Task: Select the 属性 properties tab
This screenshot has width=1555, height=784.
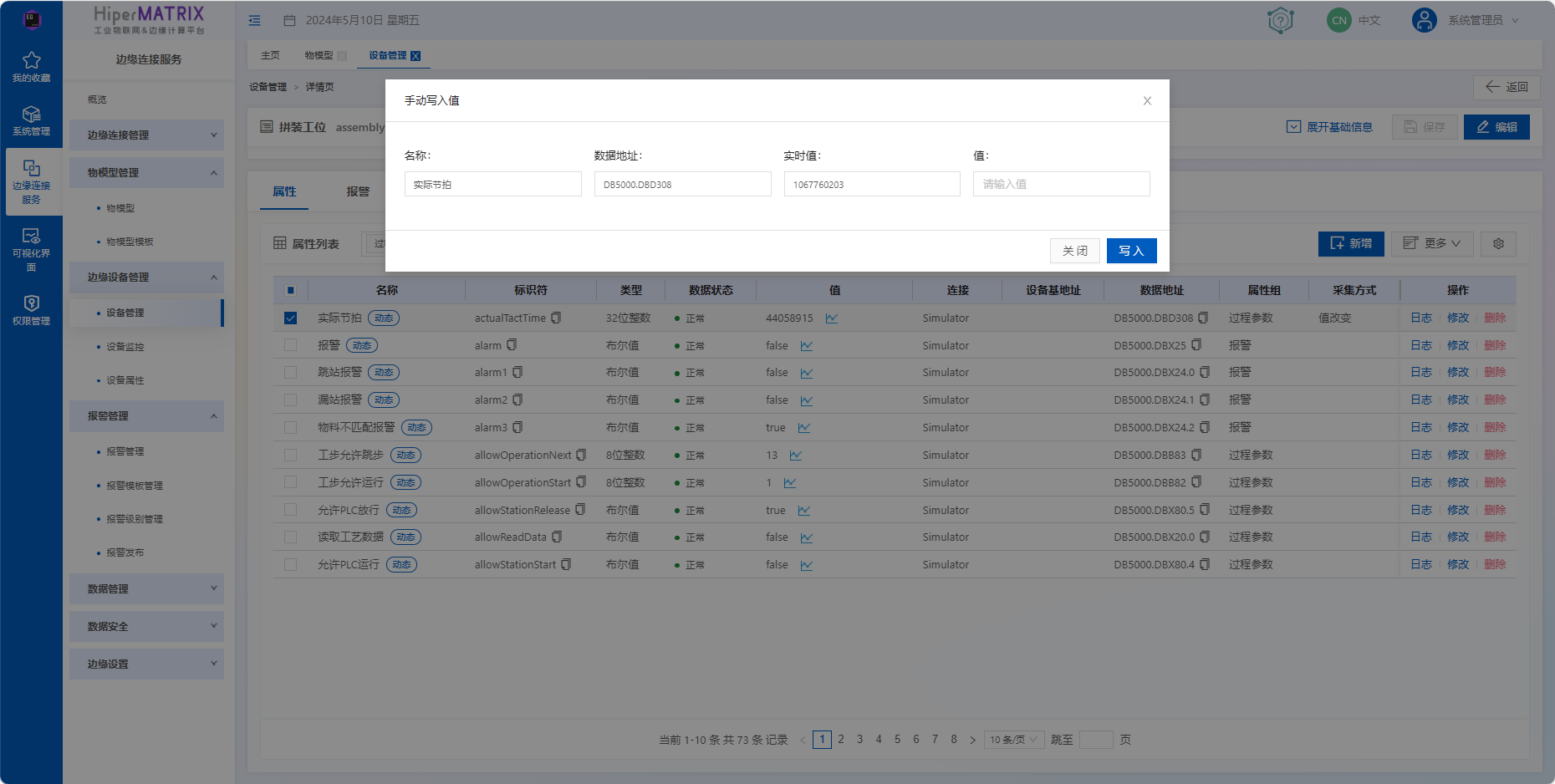Action: 284,191
